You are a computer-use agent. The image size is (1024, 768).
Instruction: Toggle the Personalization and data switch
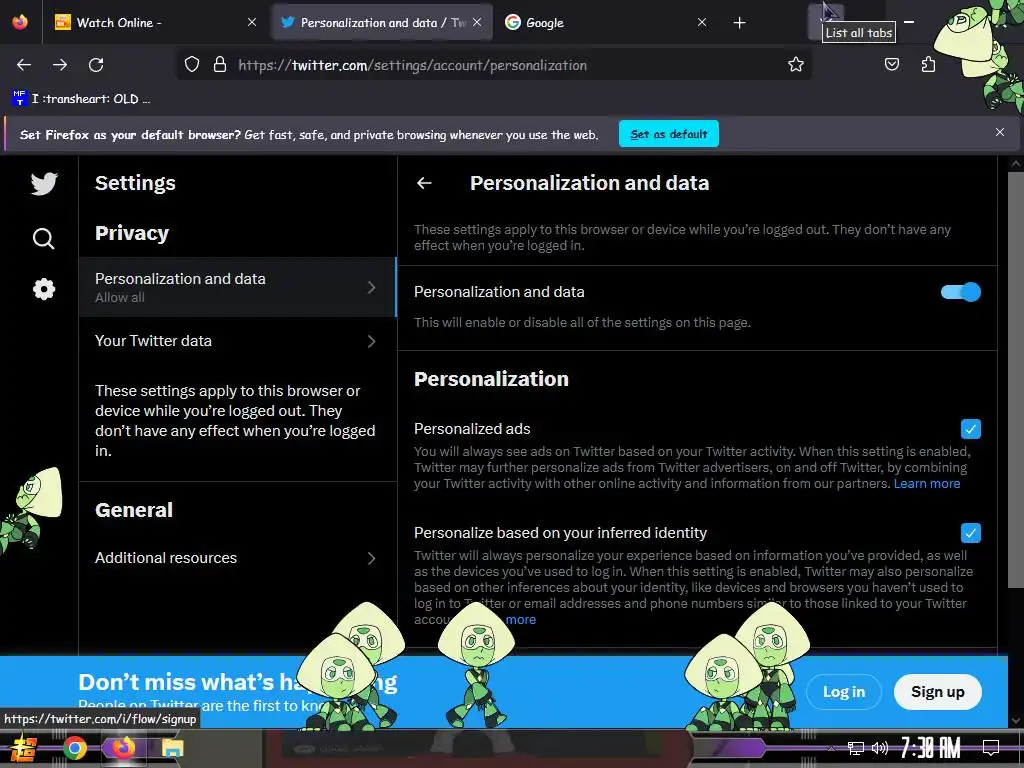[x=961, y=292]
